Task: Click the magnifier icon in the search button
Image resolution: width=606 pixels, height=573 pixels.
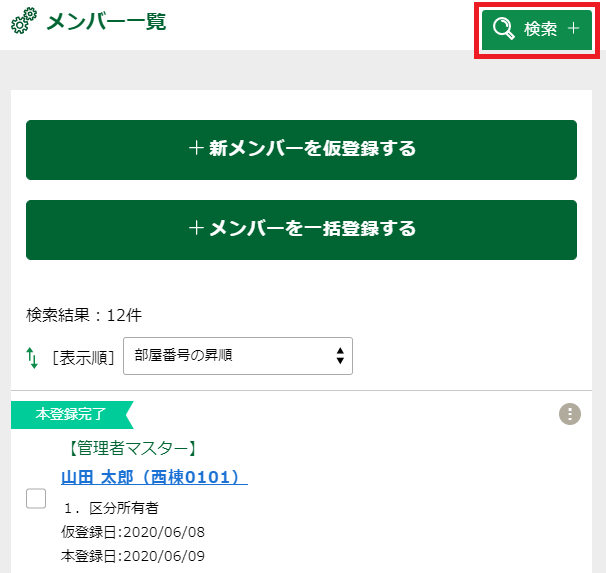Action: (x=504, y=29)
